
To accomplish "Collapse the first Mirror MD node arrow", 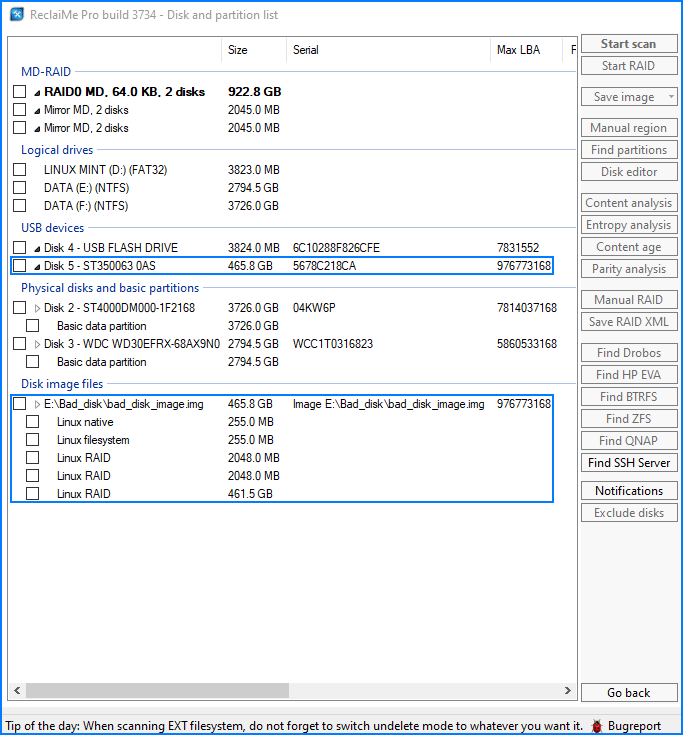I will (x=37, y=111).
